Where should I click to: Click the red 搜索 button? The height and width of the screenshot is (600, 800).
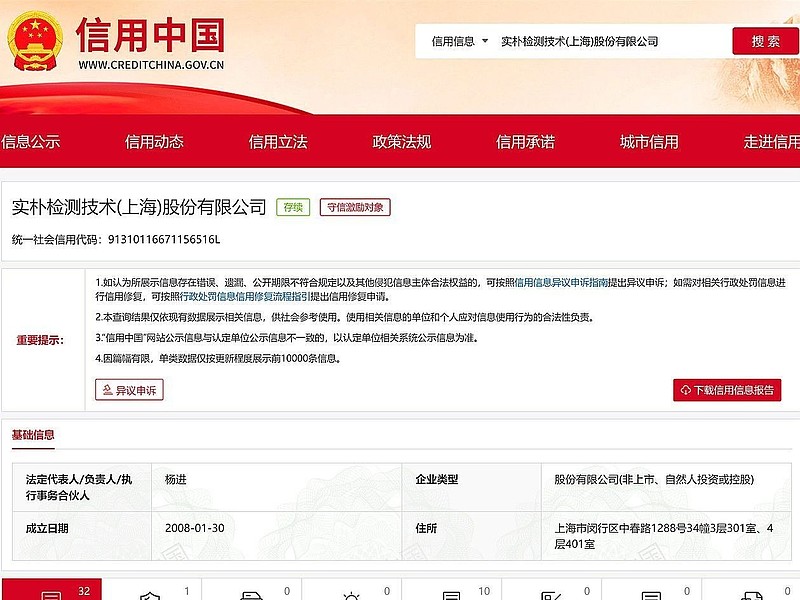click(x=765, y=41)
